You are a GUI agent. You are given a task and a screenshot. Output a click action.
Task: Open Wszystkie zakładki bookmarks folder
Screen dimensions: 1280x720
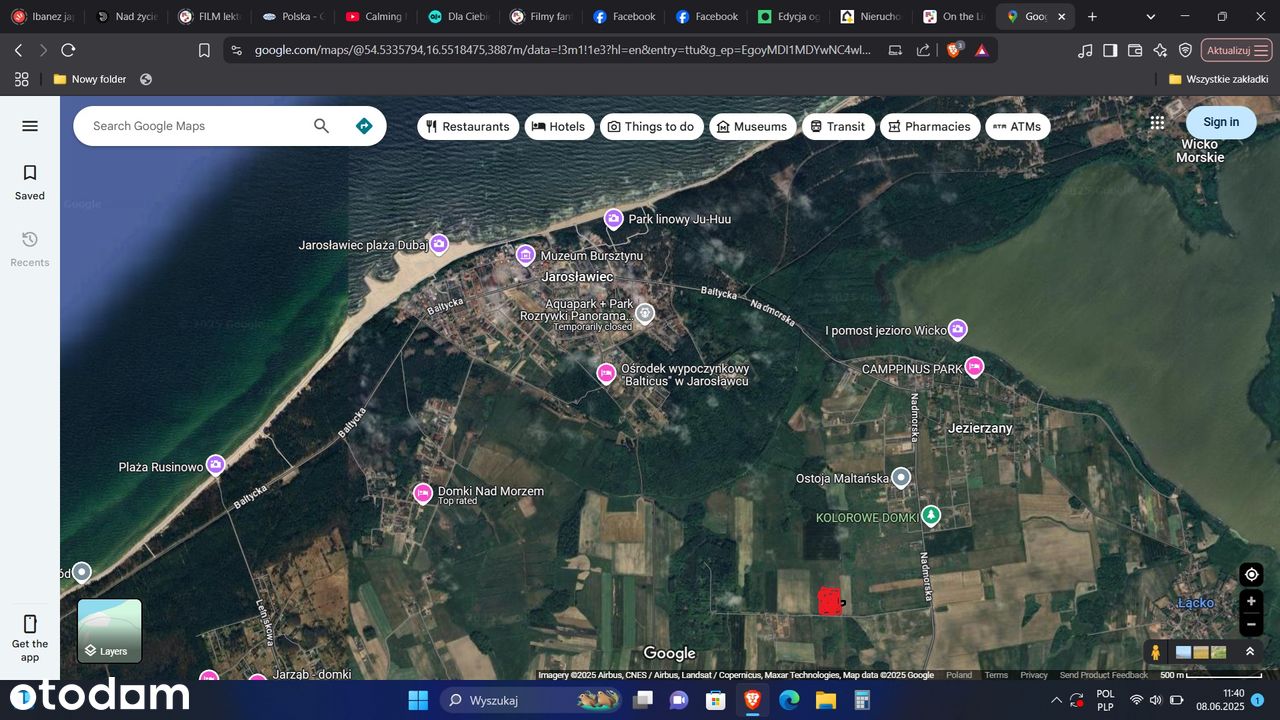1219,79
